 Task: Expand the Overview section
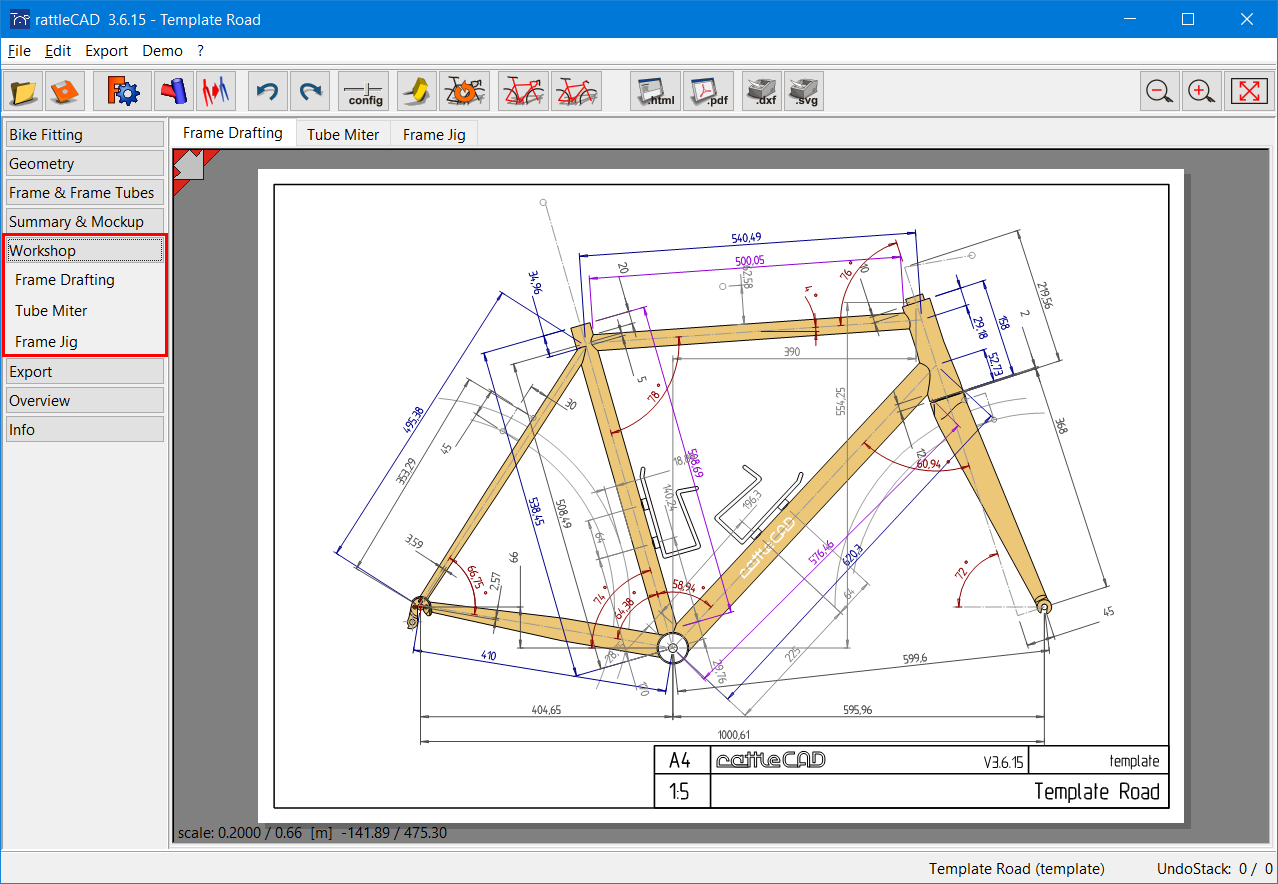[x=84, y=400]
